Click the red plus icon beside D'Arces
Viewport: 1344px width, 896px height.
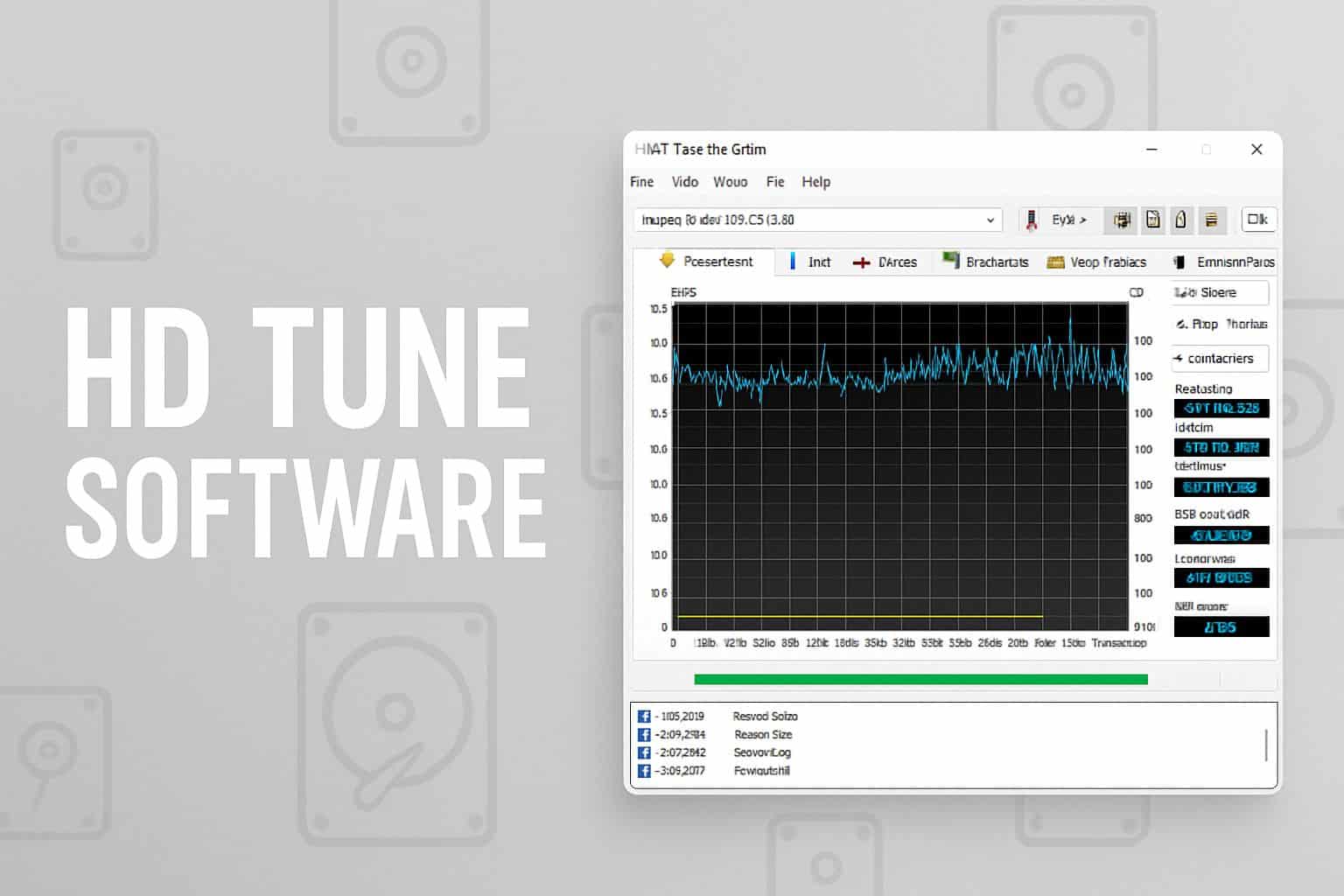tap(861, 262)
